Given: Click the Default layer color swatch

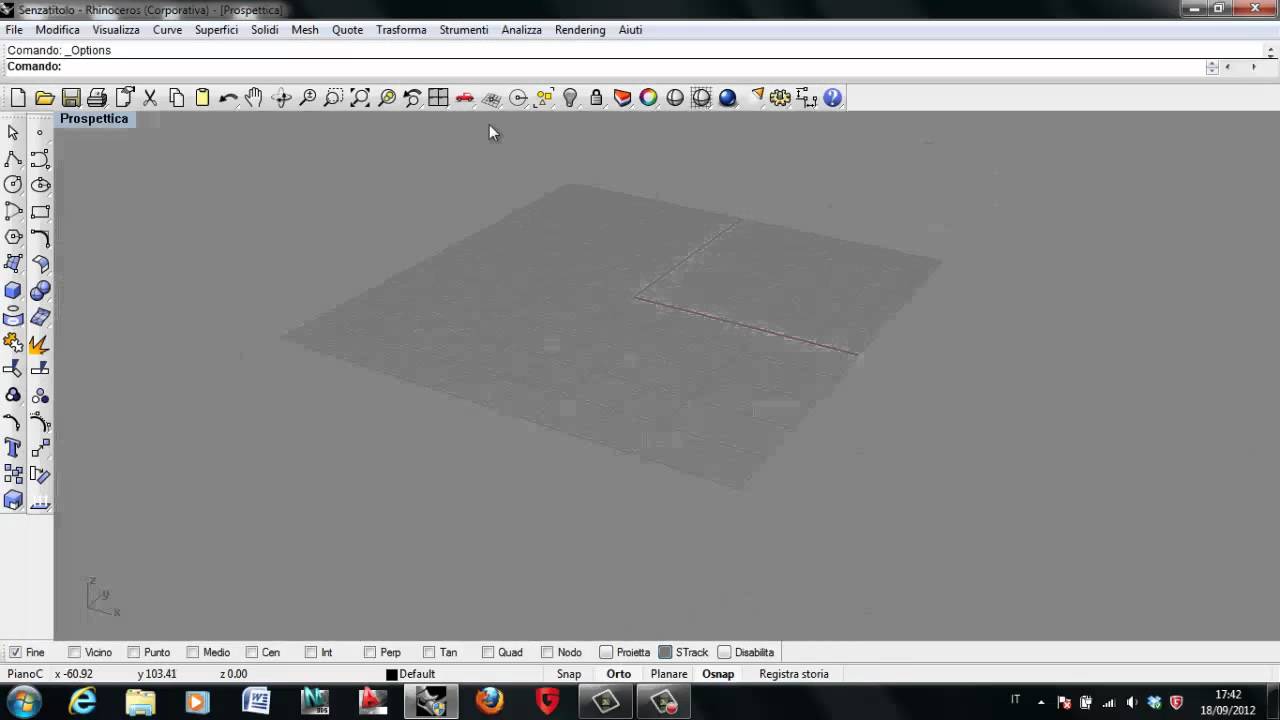Looking at the screenshot, I should coord(392,674).
